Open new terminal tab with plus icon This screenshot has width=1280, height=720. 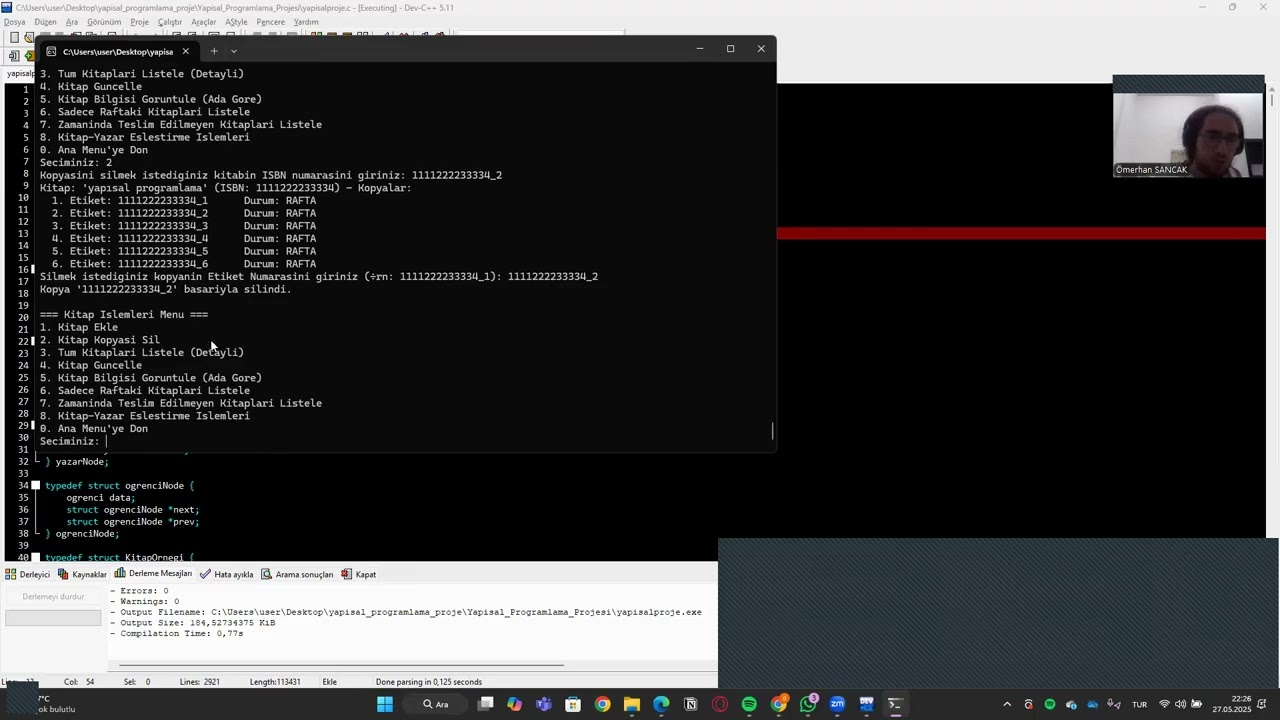pos(213,51)
